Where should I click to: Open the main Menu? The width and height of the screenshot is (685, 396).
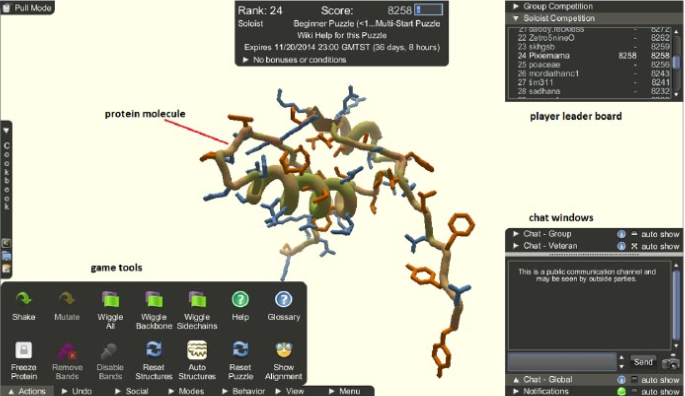pos(345,391)
